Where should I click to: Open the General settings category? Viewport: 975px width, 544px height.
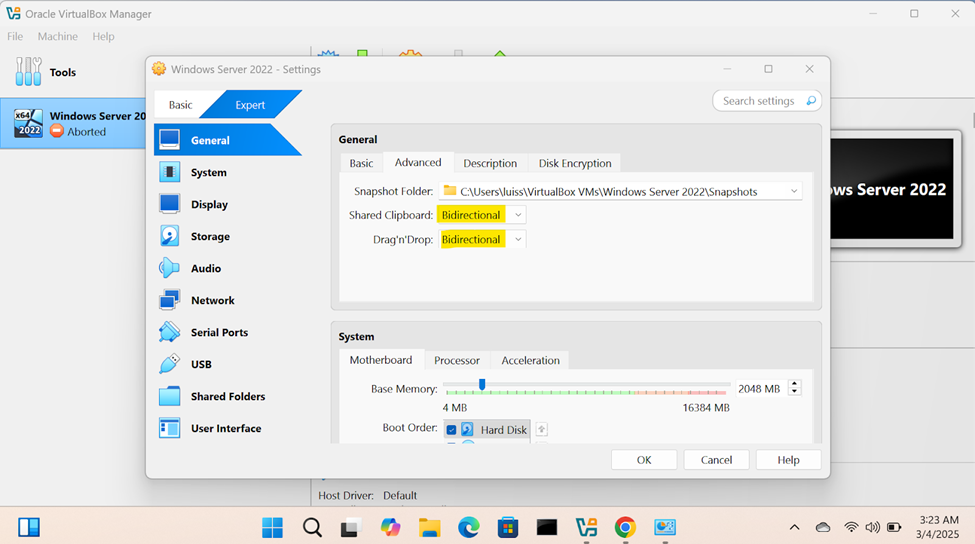(227, 140)
